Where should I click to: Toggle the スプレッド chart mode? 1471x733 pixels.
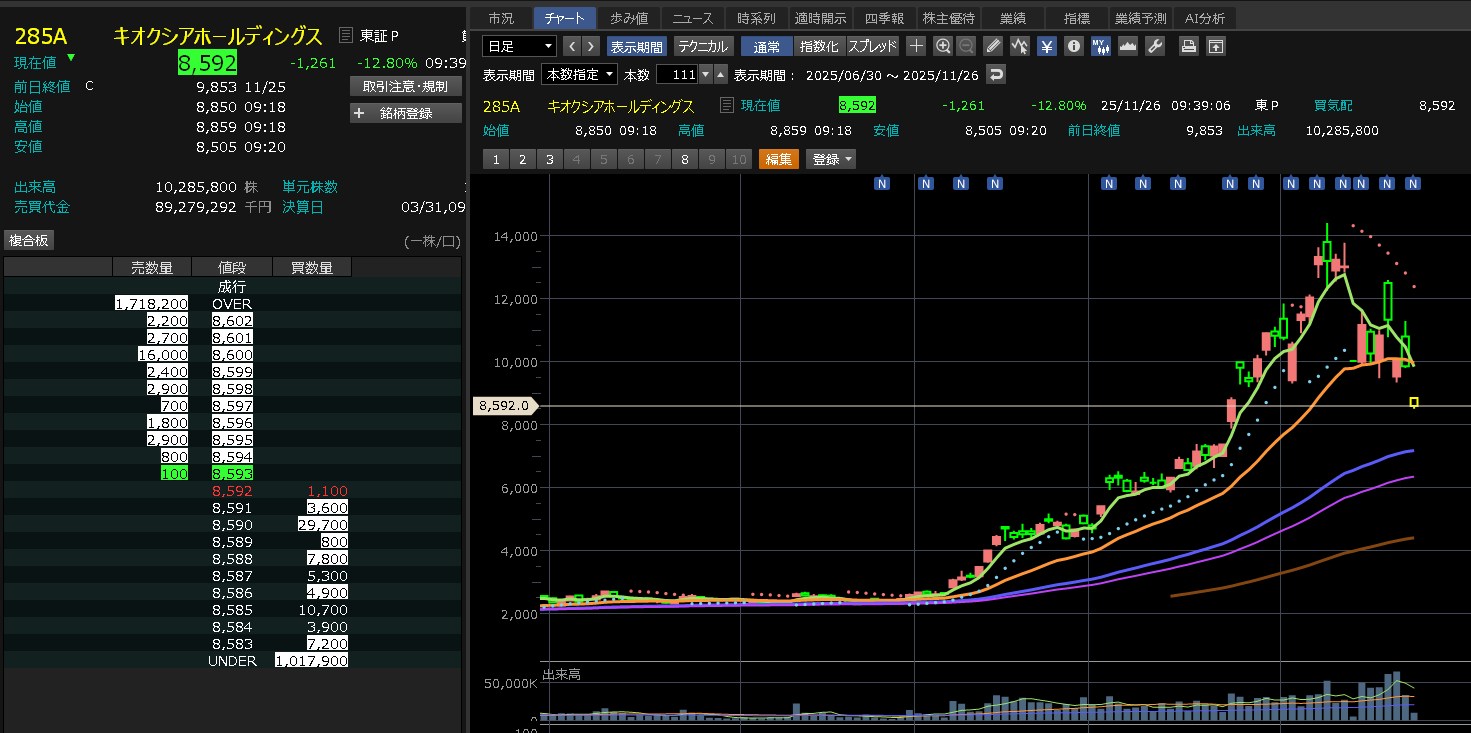(873, 46)
